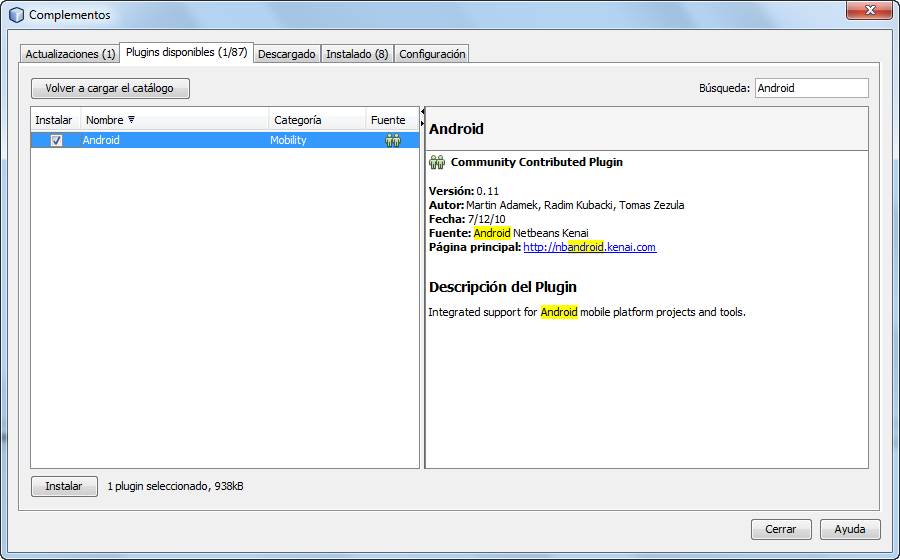Click the Cerrar button
This screenshot has height=560, width=900.
click(781, 529)
